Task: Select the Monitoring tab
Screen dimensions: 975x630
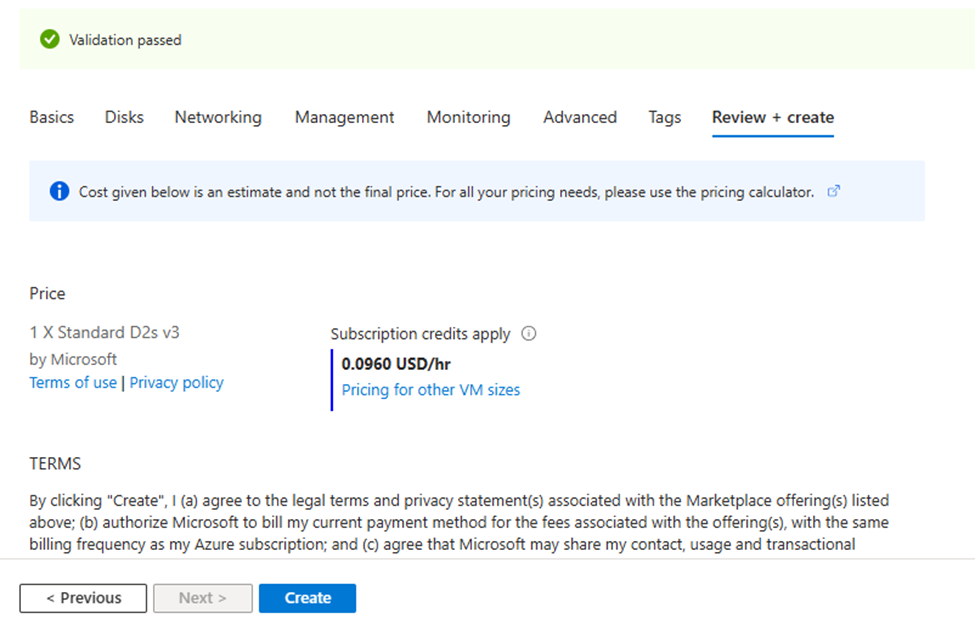Action: 468,117
